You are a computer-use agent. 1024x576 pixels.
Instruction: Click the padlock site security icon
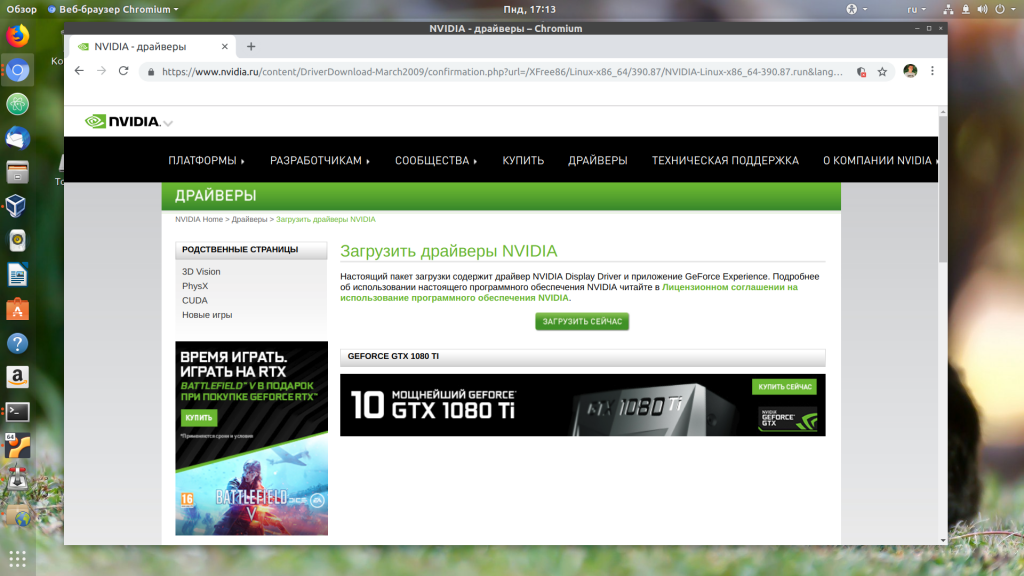(151, 72)
